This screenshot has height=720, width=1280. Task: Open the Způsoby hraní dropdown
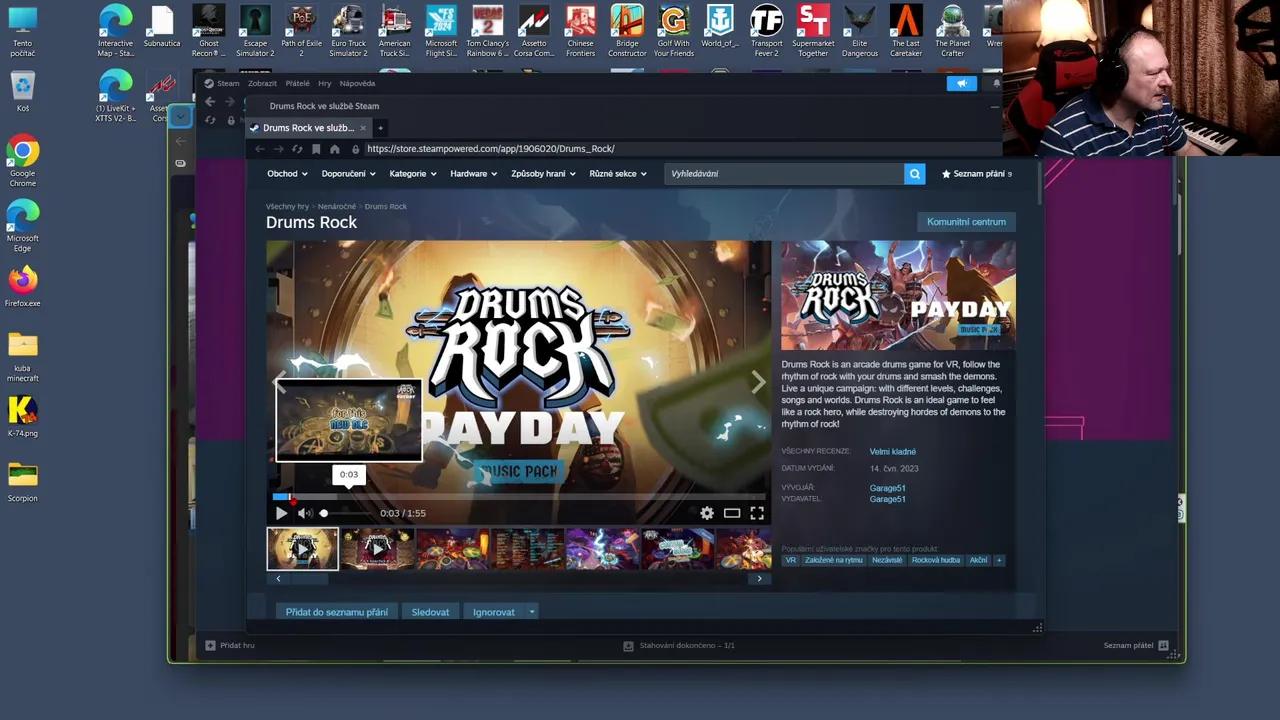[544, 174]
